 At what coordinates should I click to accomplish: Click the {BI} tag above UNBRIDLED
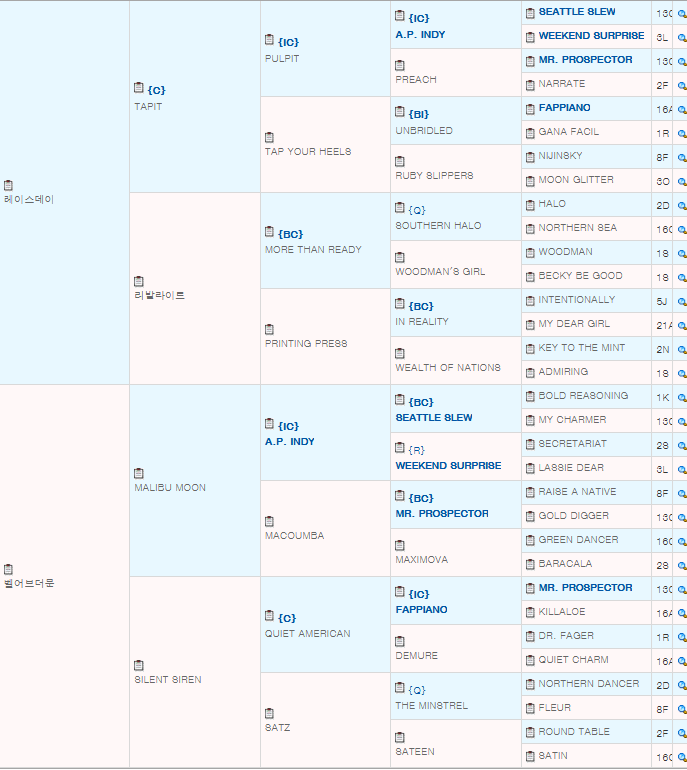(x=418, y=114)
